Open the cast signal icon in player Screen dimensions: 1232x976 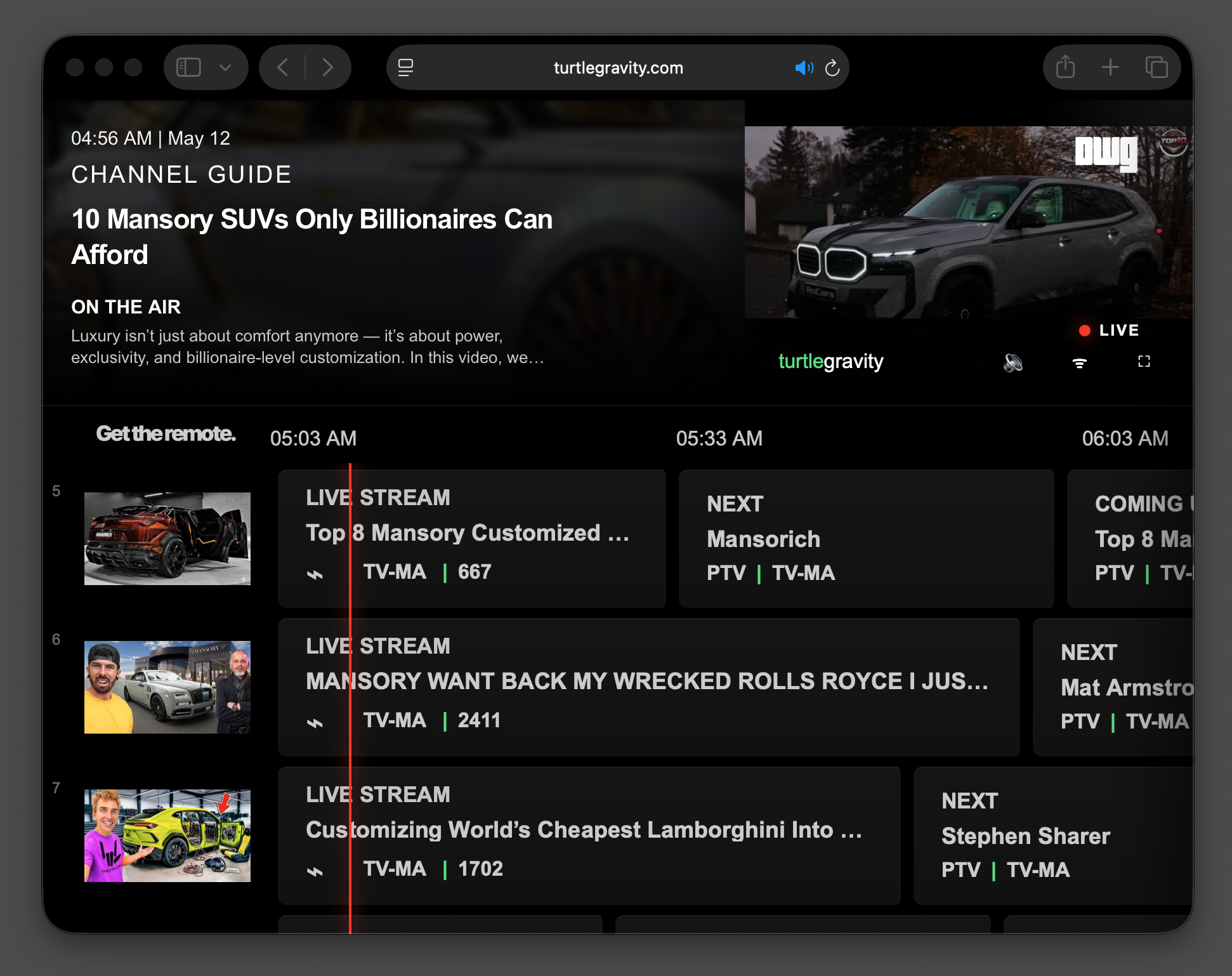(x=1079, y=362)
